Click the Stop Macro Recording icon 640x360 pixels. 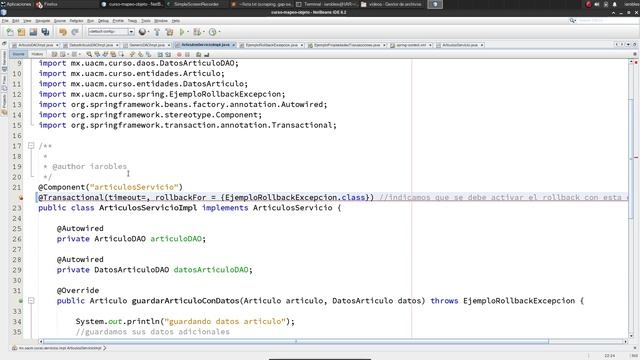pos(187,54)
